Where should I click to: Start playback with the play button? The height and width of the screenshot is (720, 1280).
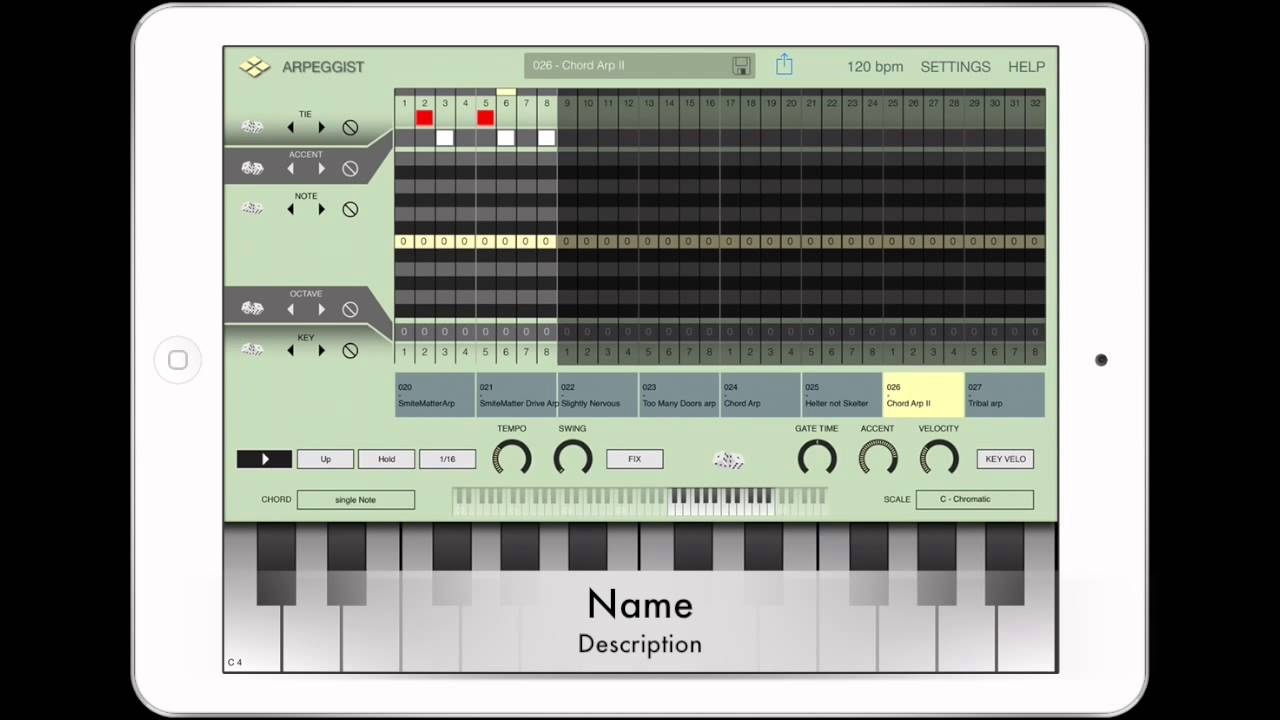click(265, 459)
